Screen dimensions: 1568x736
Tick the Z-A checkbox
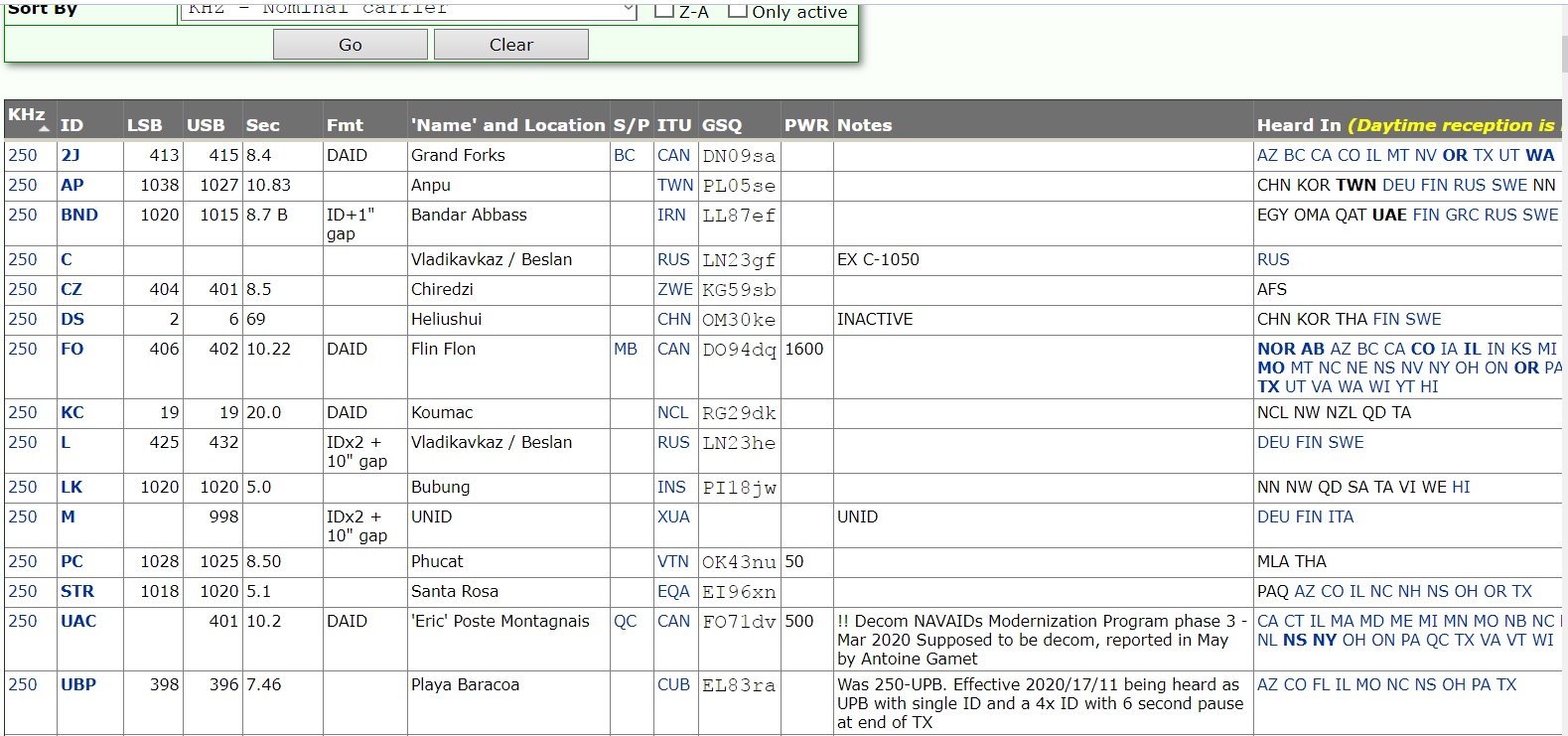point(664,11)
